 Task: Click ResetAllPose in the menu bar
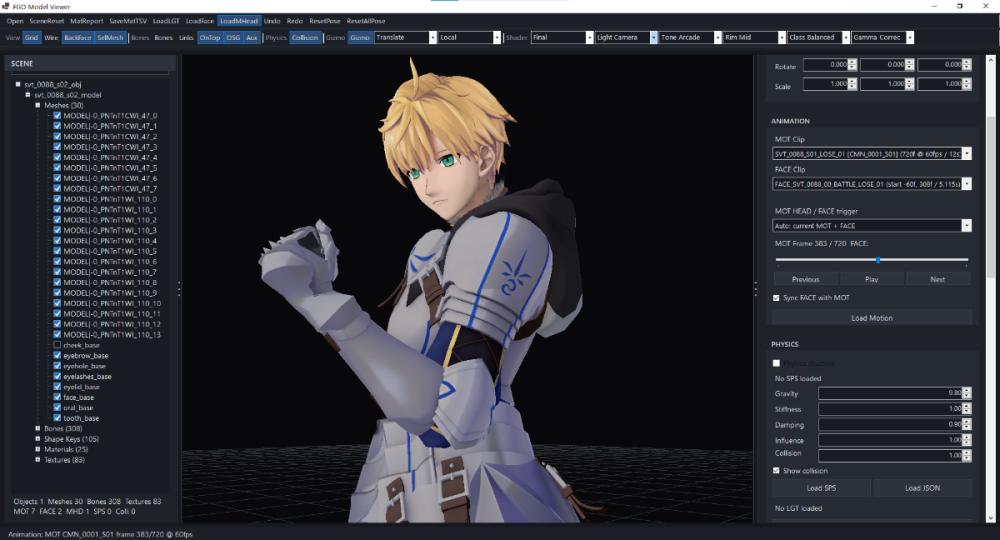click(x=366, y=21)
